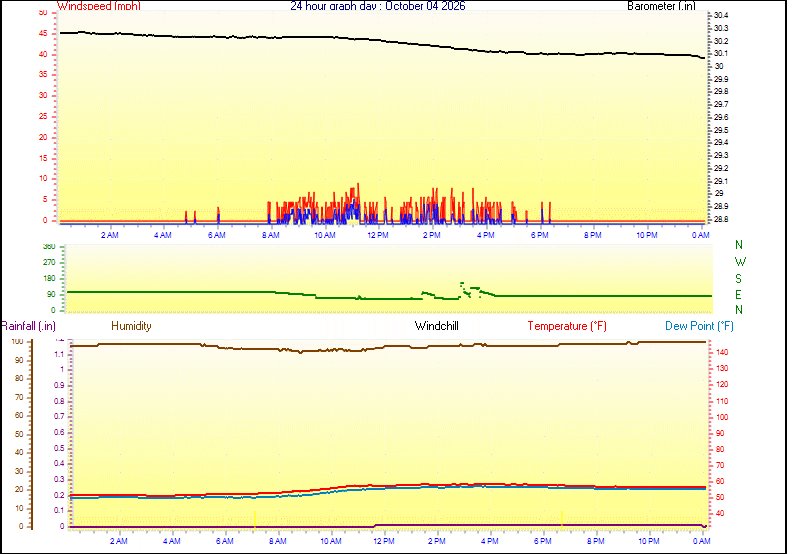Click the 6 PM label on wind graph
Image resolution: width=798 pixels, height=554 pixels.
(539, 235)
